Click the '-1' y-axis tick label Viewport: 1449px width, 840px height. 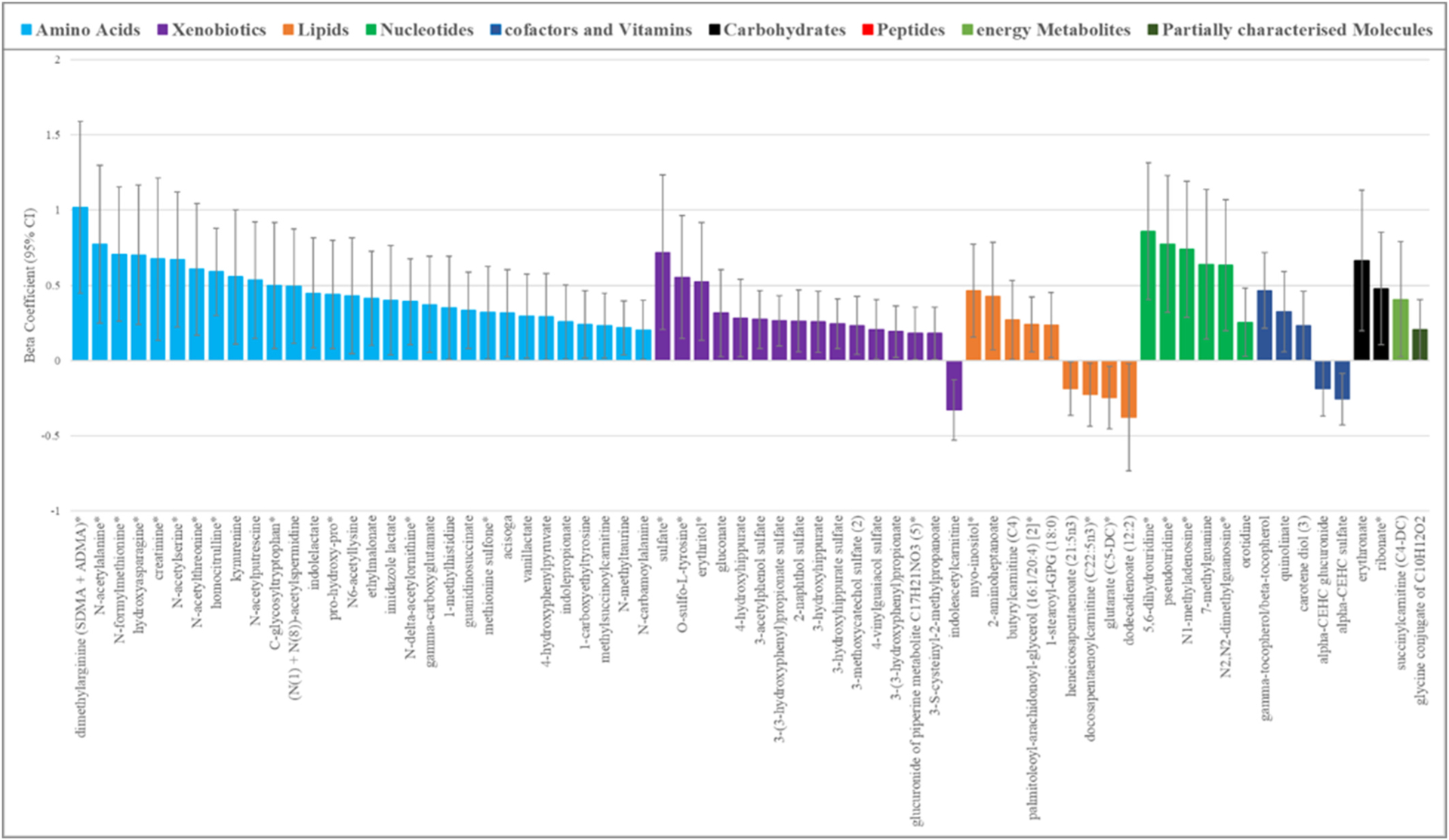[55, 512]
